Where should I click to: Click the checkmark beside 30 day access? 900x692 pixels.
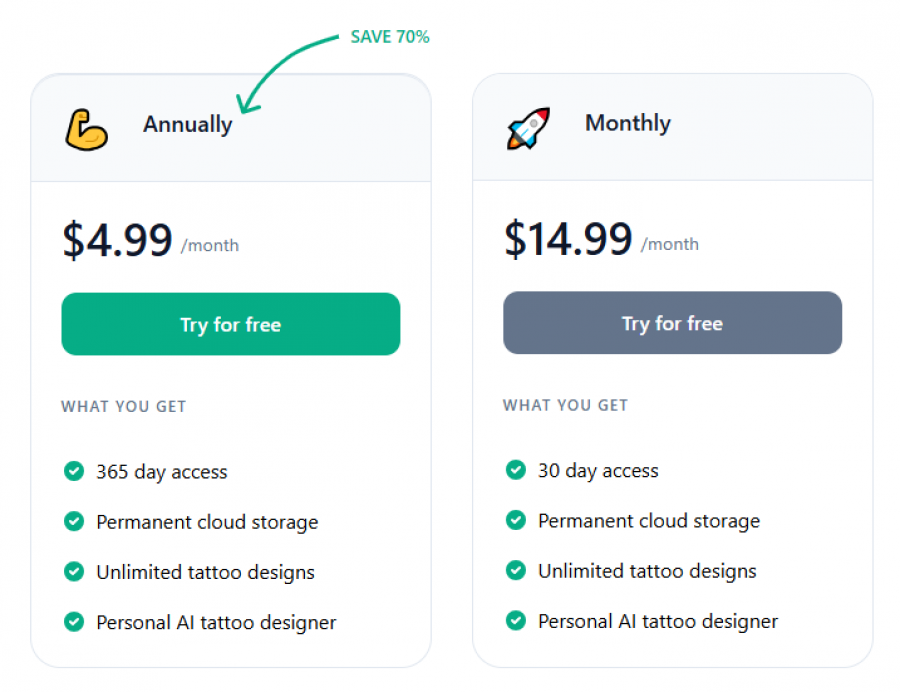coord(516,470)
